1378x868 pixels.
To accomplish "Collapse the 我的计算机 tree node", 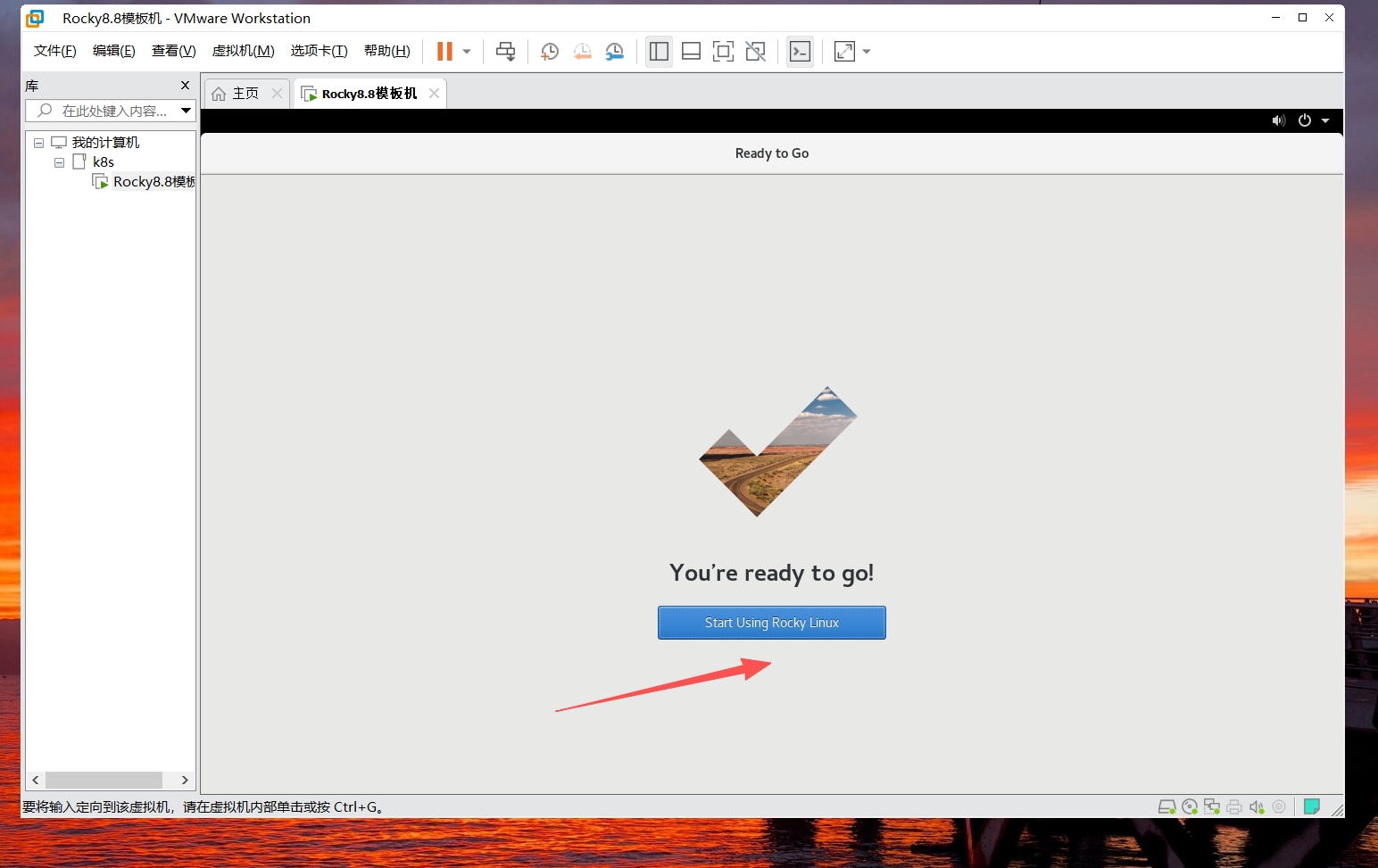I will click(38, 143).
